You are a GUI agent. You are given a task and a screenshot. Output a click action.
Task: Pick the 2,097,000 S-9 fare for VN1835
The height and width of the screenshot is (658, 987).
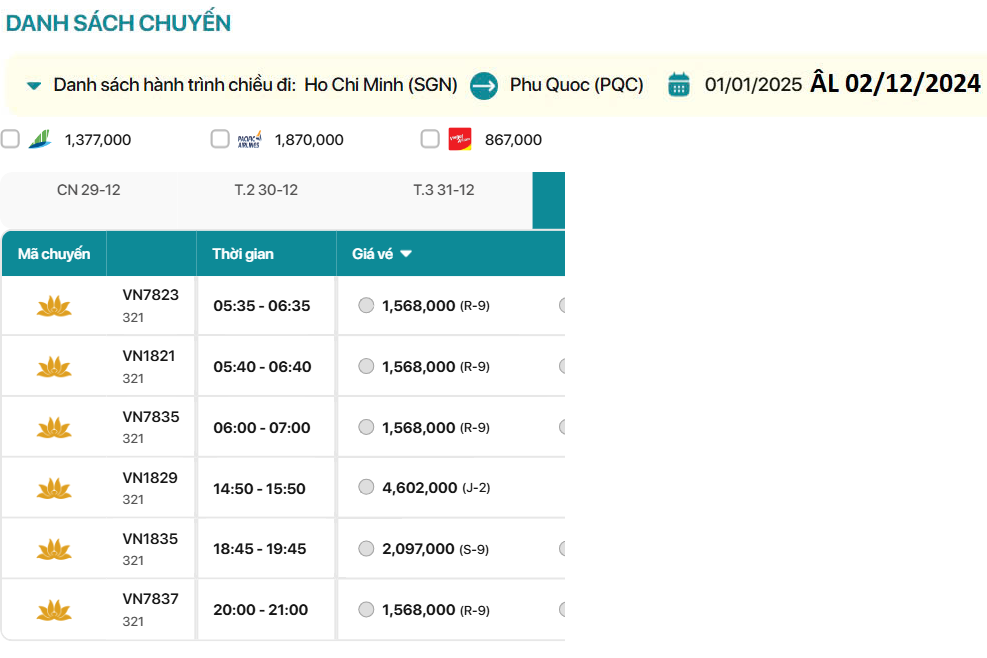click(x=366, y=549)
